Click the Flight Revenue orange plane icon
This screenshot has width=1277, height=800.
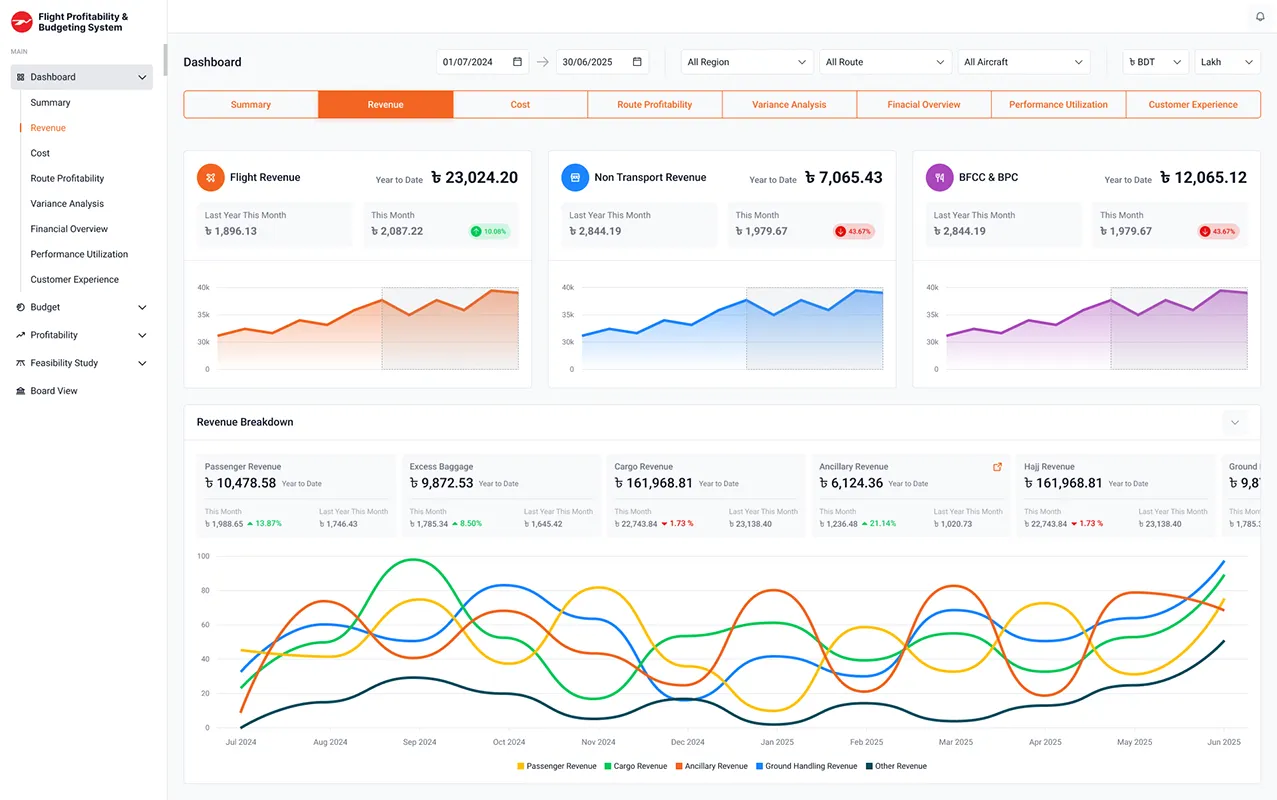pos(210,178)
